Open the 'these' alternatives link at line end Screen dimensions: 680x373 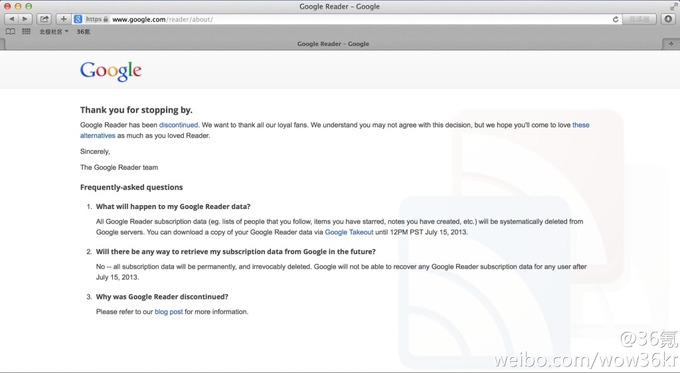pyautogui.click(x=581, y=125)
